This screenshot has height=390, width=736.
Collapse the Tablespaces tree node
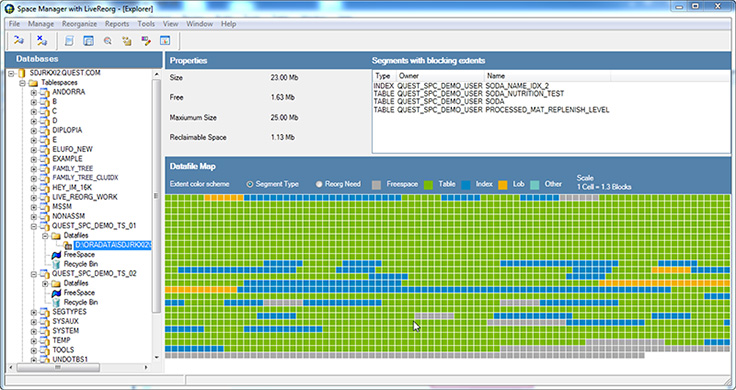pos(22,83)
